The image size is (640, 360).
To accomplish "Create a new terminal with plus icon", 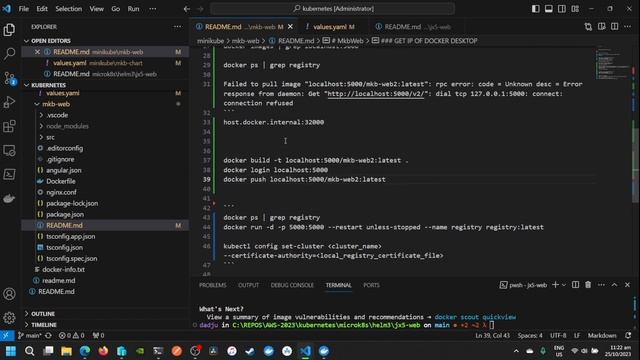I will coord(555,285).
